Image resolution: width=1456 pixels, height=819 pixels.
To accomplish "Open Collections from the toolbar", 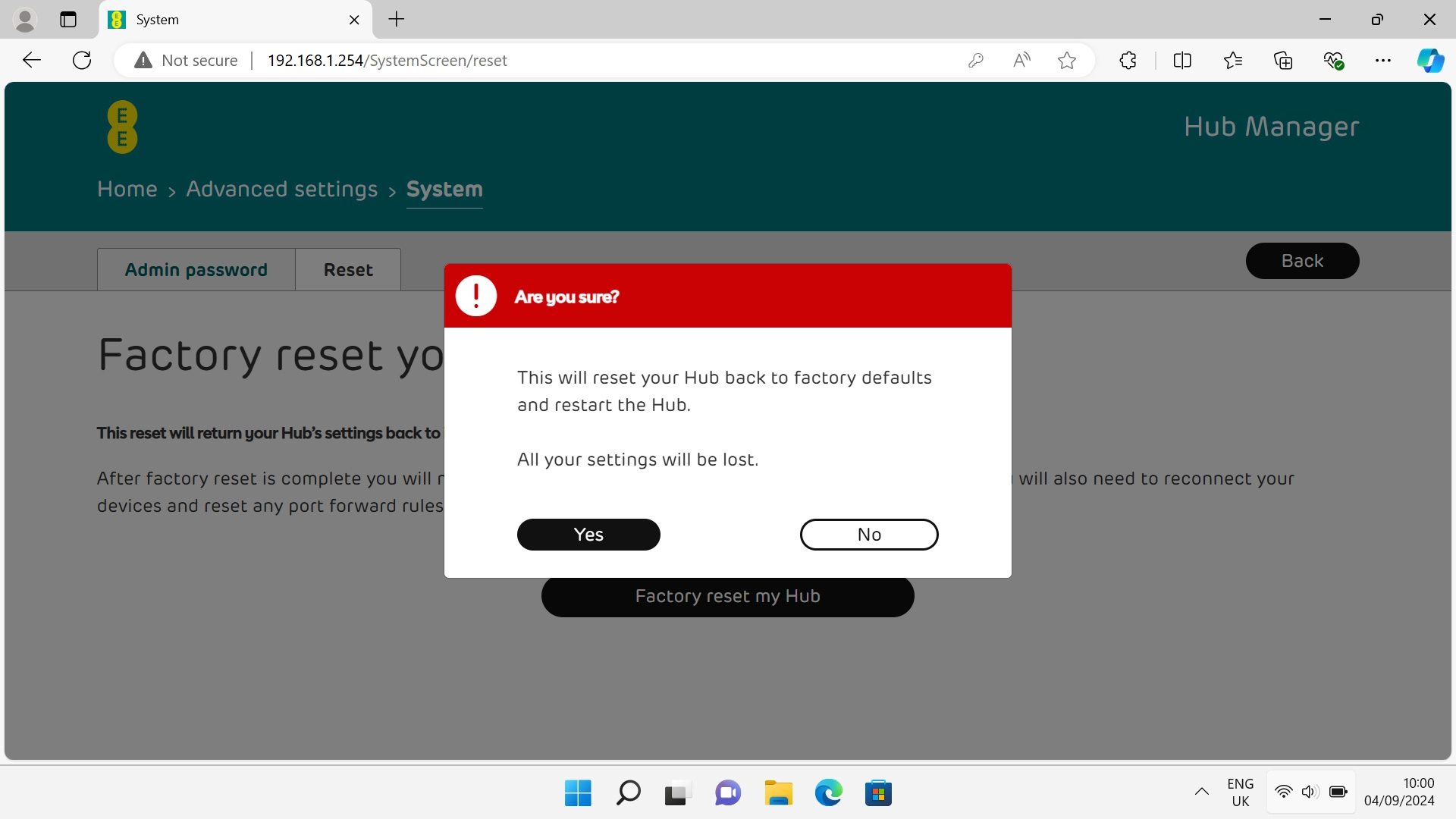I will coord(1284,60).
